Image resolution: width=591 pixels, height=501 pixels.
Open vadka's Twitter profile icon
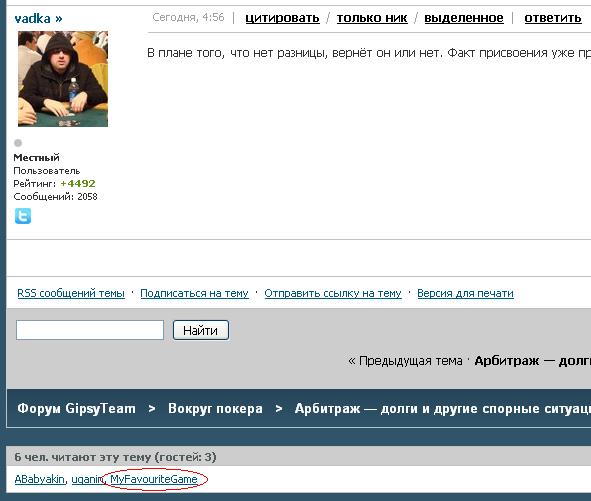click(23, 216)
